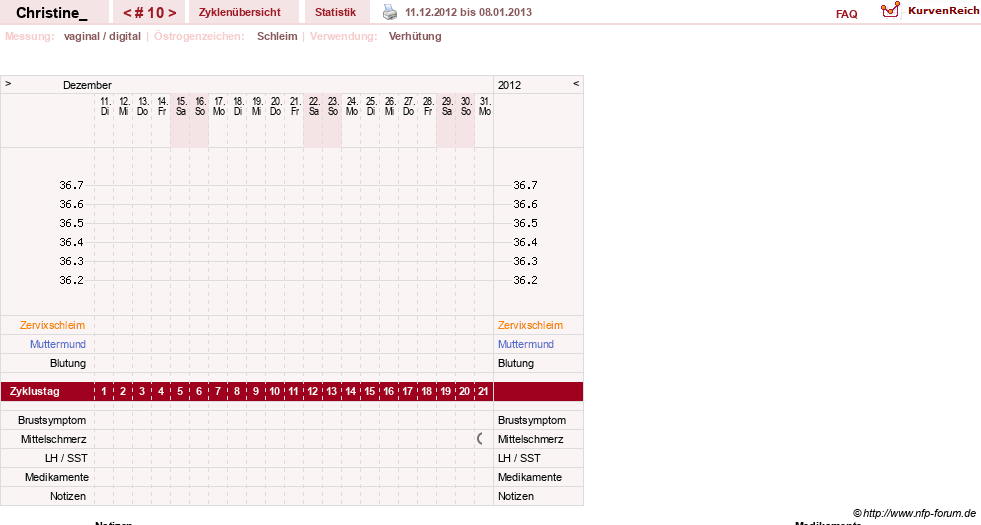Screen dimensions: 981x525
Task: Click the Zyklustag row label
Action: [34, 391]
